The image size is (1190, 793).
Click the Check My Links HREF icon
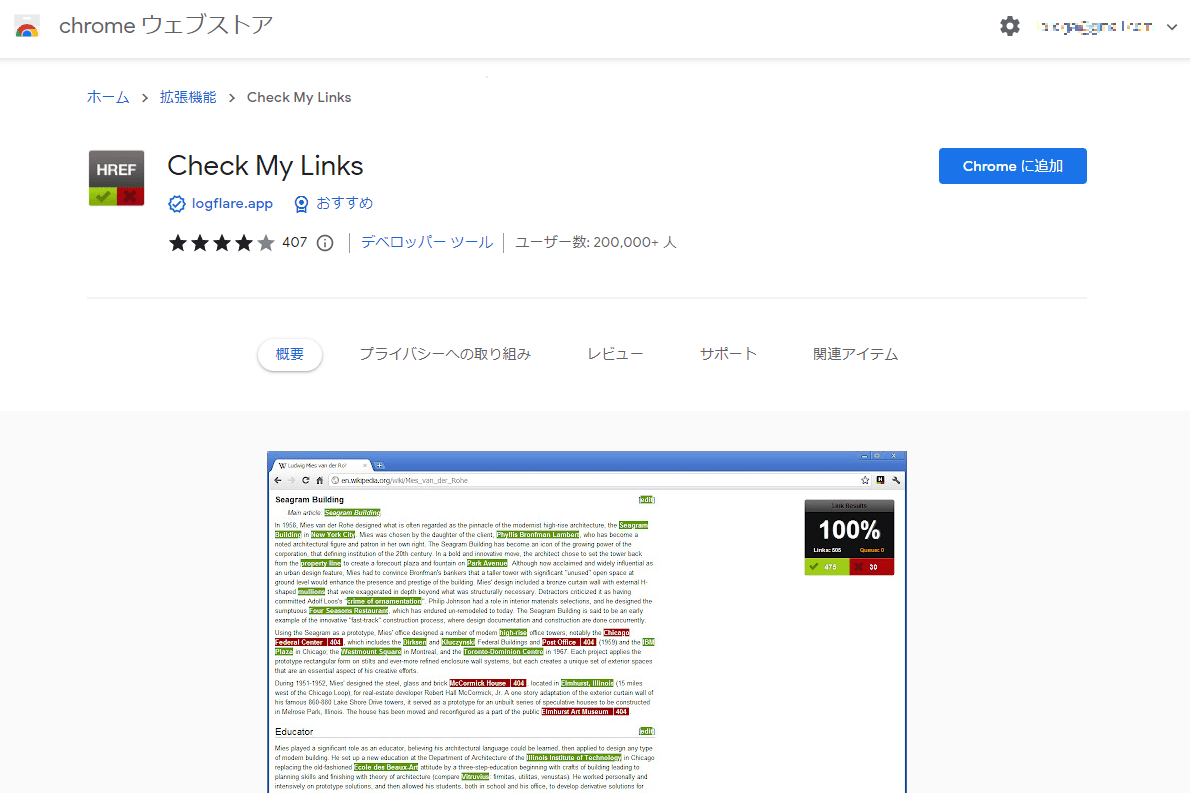[x=116, y=178]
